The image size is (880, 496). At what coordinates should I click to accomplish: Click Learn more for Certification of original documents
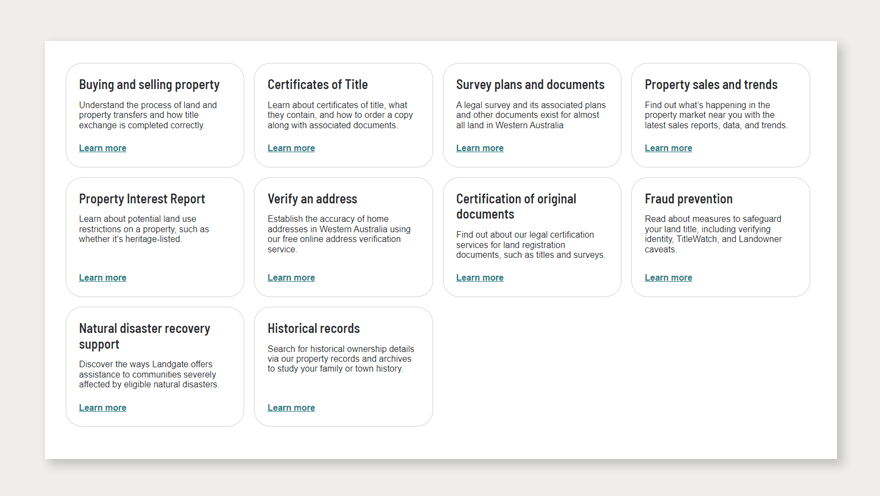(x=479, y=278)
